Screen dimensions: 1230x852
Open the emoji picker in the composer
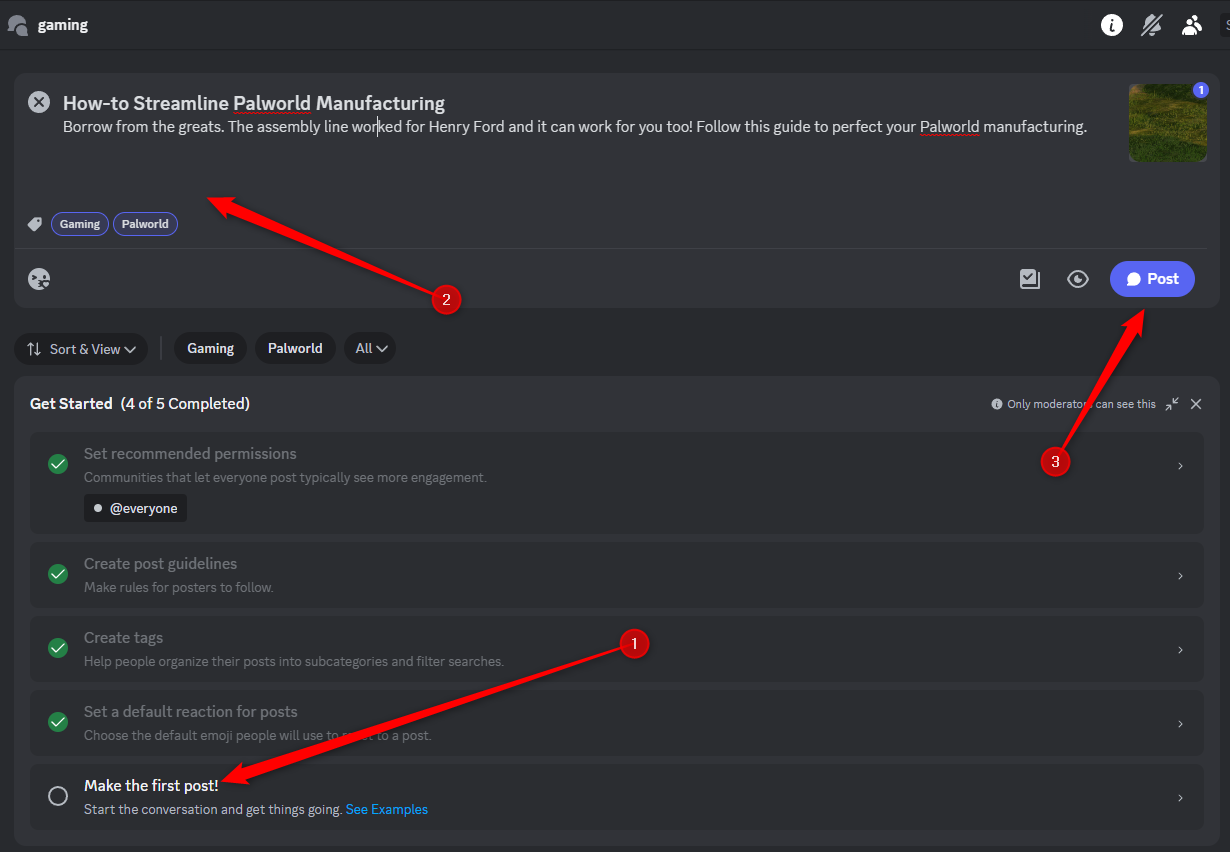click(x=39, y=279)
